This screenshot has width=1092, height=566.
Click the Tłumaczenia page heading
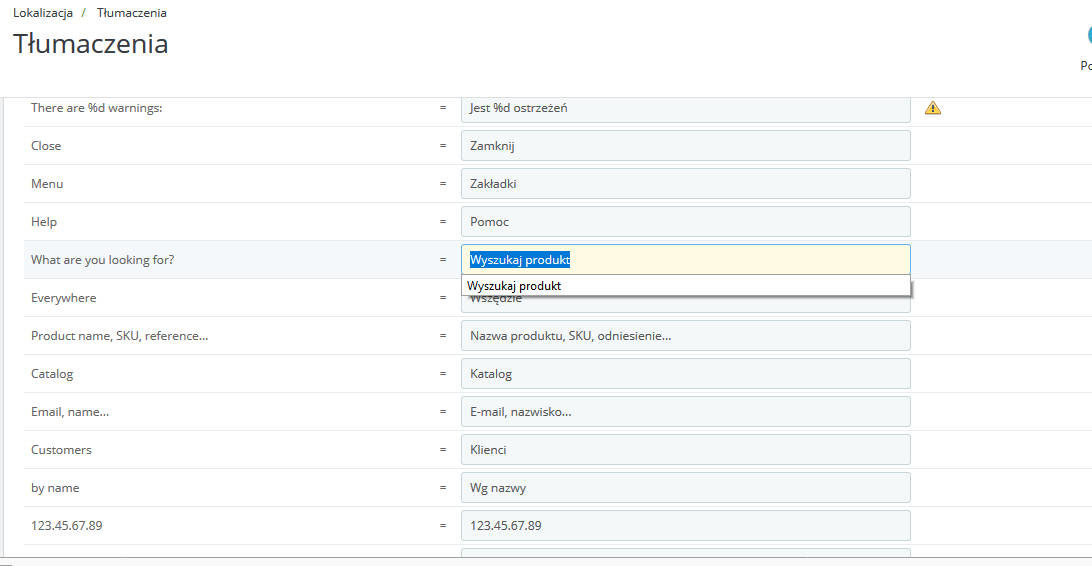pos(91,43)
